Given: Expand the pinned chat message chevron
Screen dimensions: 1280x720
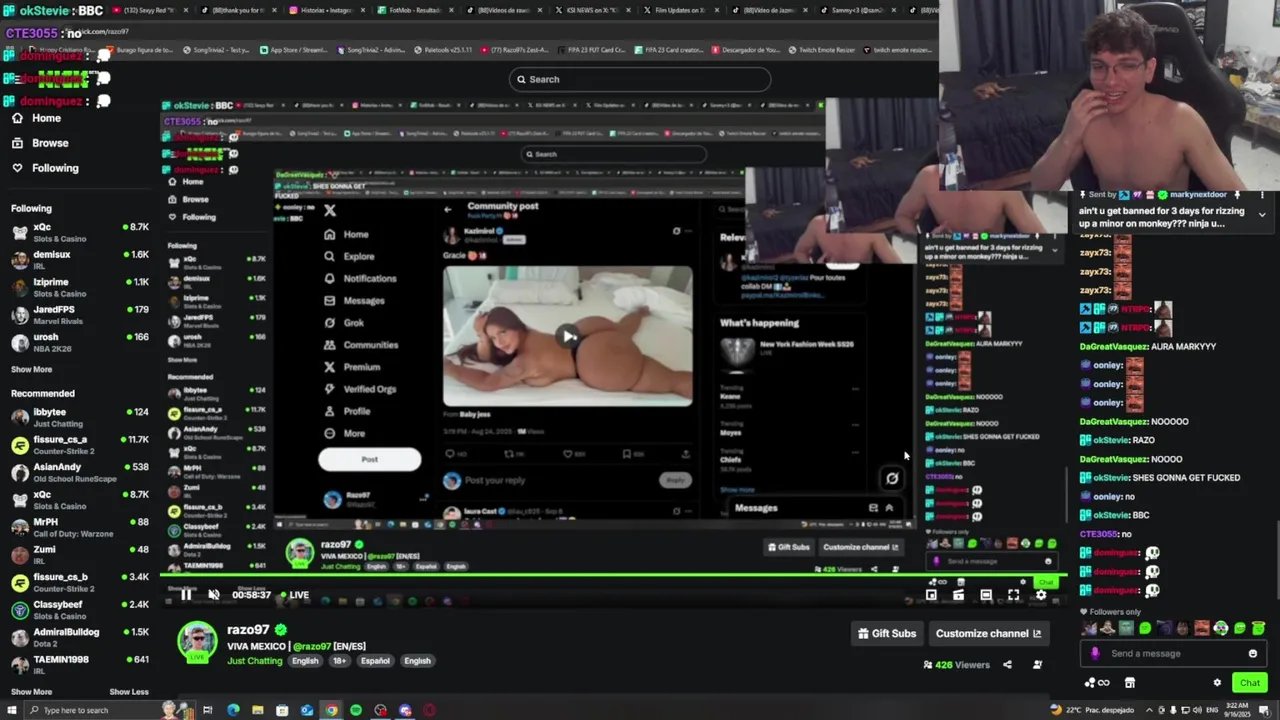Looking at the screenshot, I should click(1262, 214).
